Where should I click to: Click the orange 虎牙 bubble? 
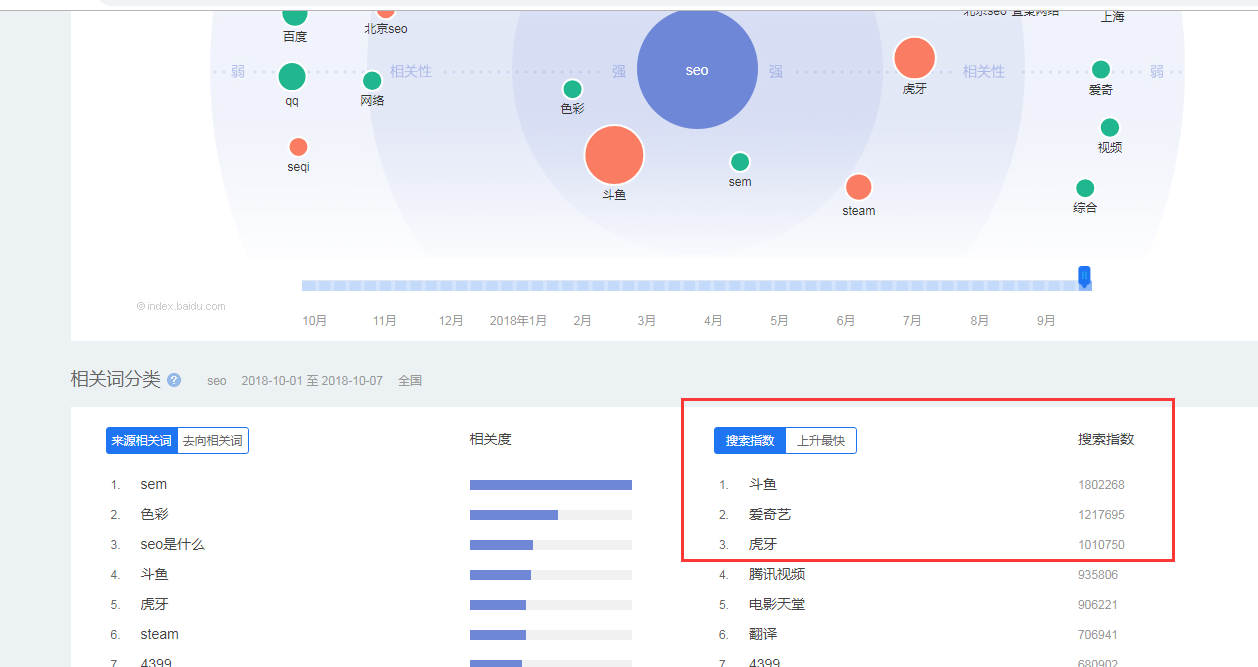[x=914, y=58]
